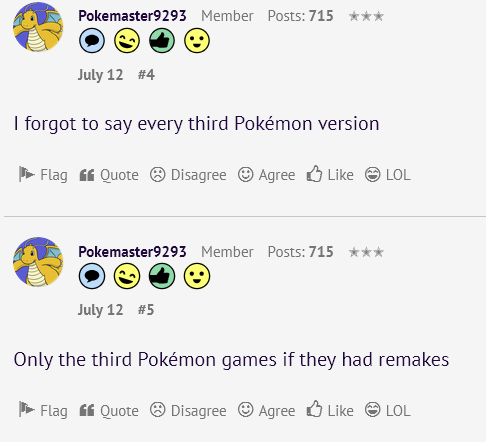Click Disagree on post #5
Image resolution: width=486 pixels, height=442 pixels.
point(188,410)
